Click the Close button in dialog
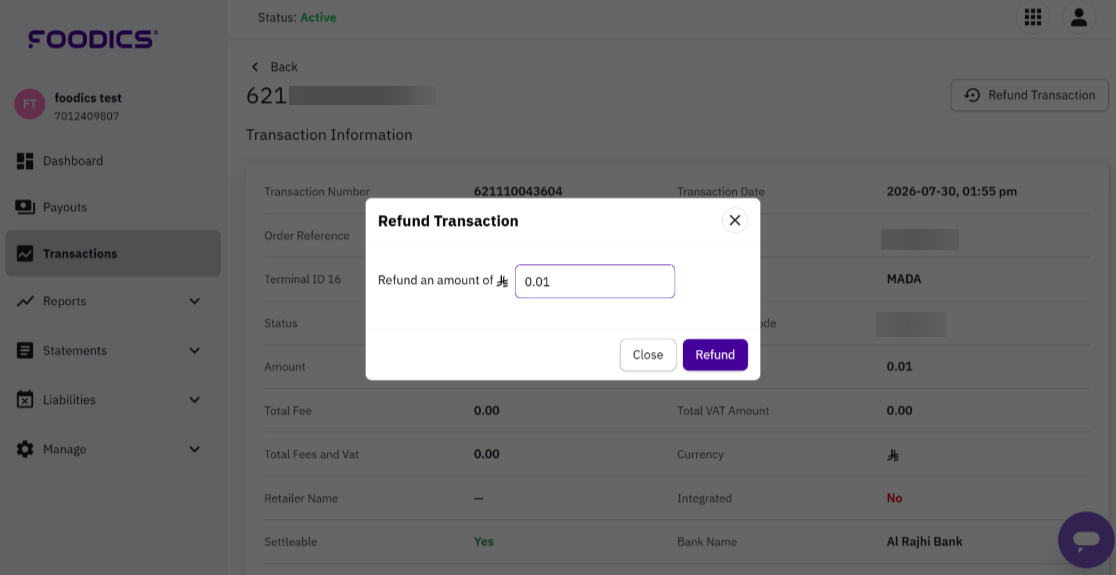1116x575 pixels. pyautogui.click(x=648, y=354)
